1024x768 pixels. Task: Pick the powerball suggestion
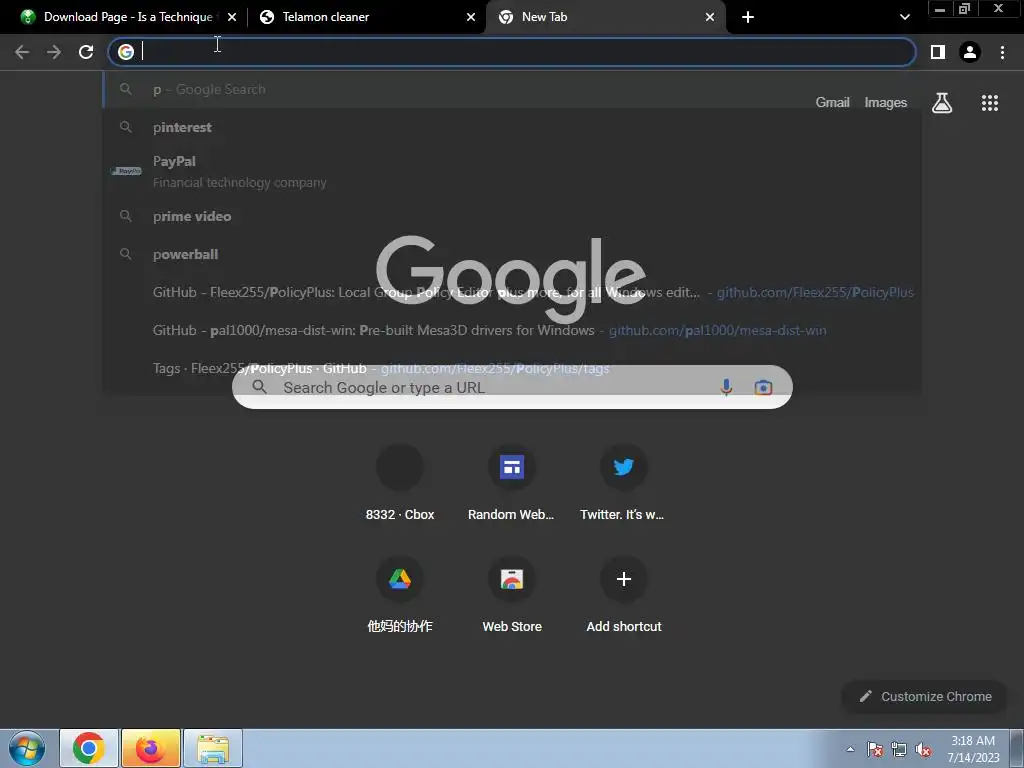[x=512, y=254]
